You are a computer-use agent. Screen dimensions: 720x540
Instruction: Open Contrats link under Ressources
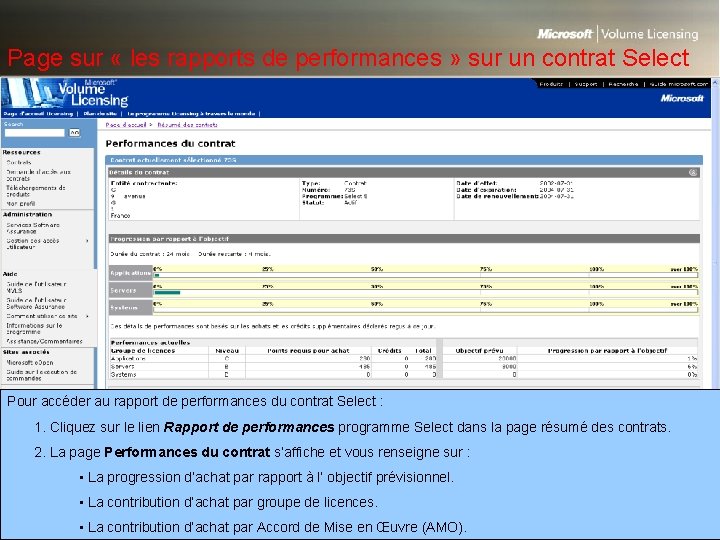[x=19, y=163]
